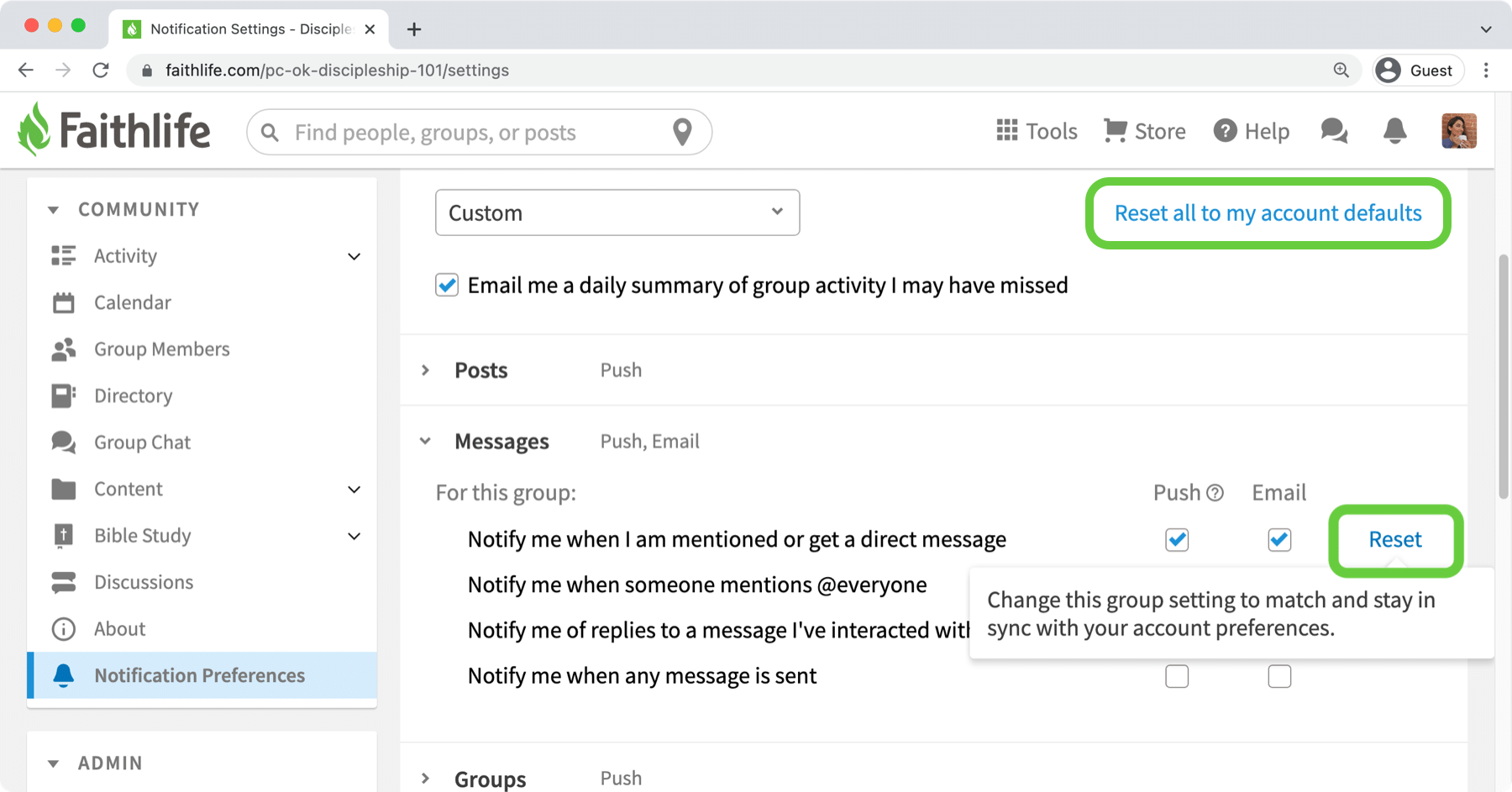This screenshot has height=792, width=1512.
Task: Click the browser back arrow
Action: tap(26, 70)
